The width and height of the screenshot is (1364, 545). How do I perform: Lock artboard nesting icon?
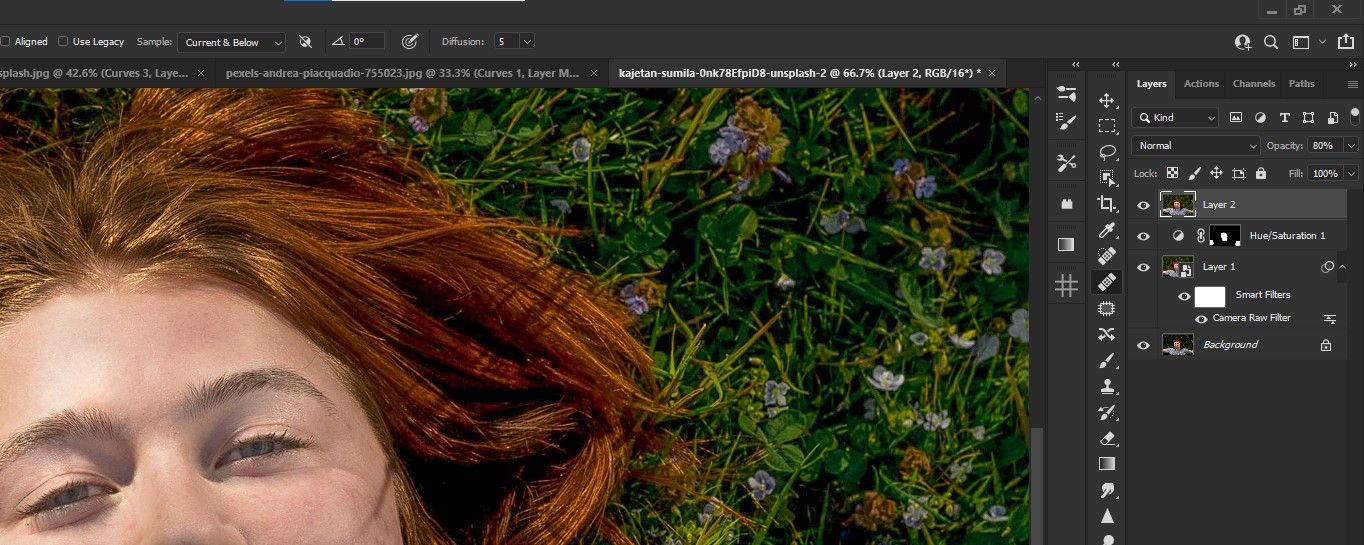[x=1239, y=173]
